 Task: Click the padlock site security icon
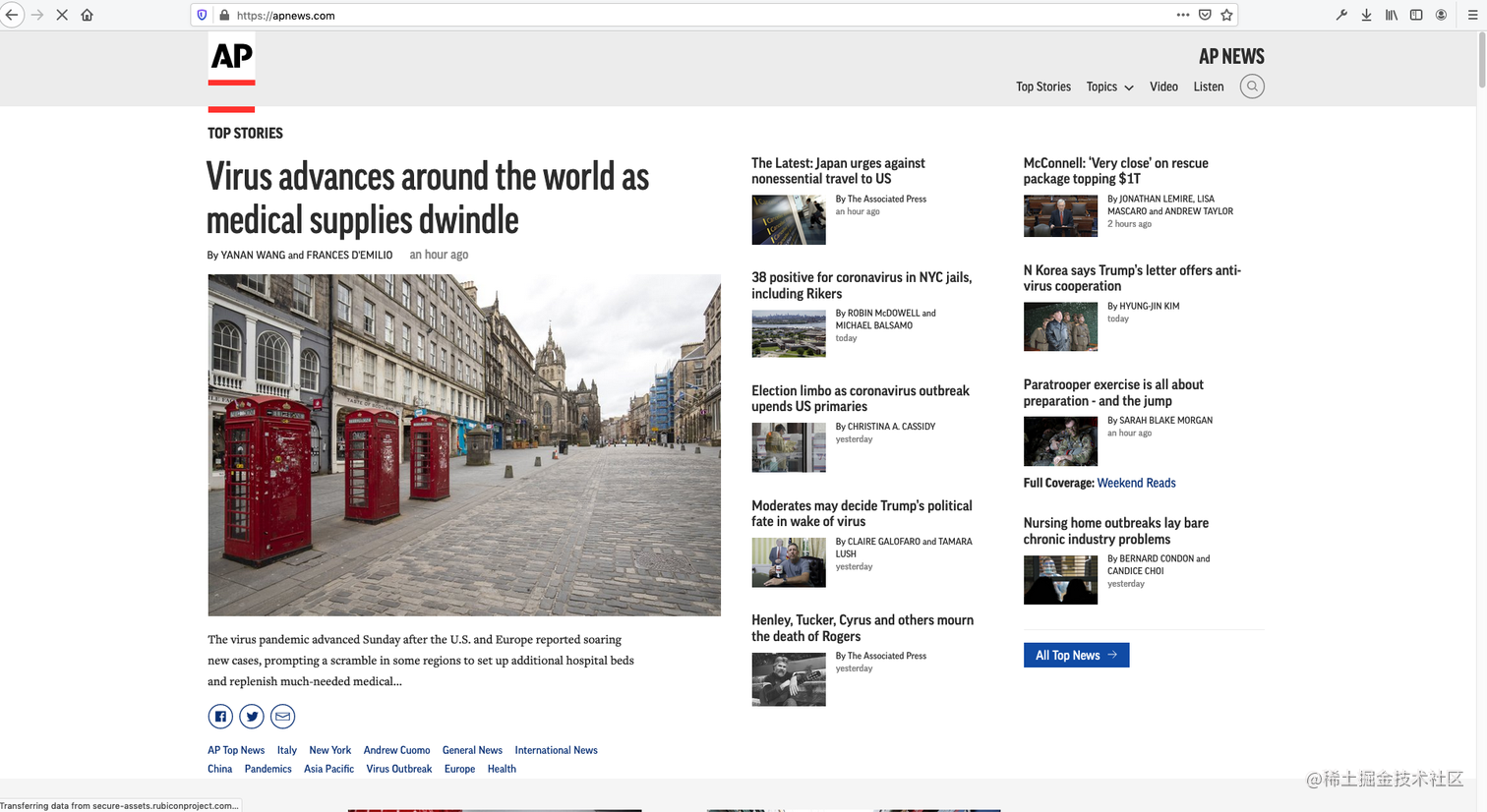[223, 15]
